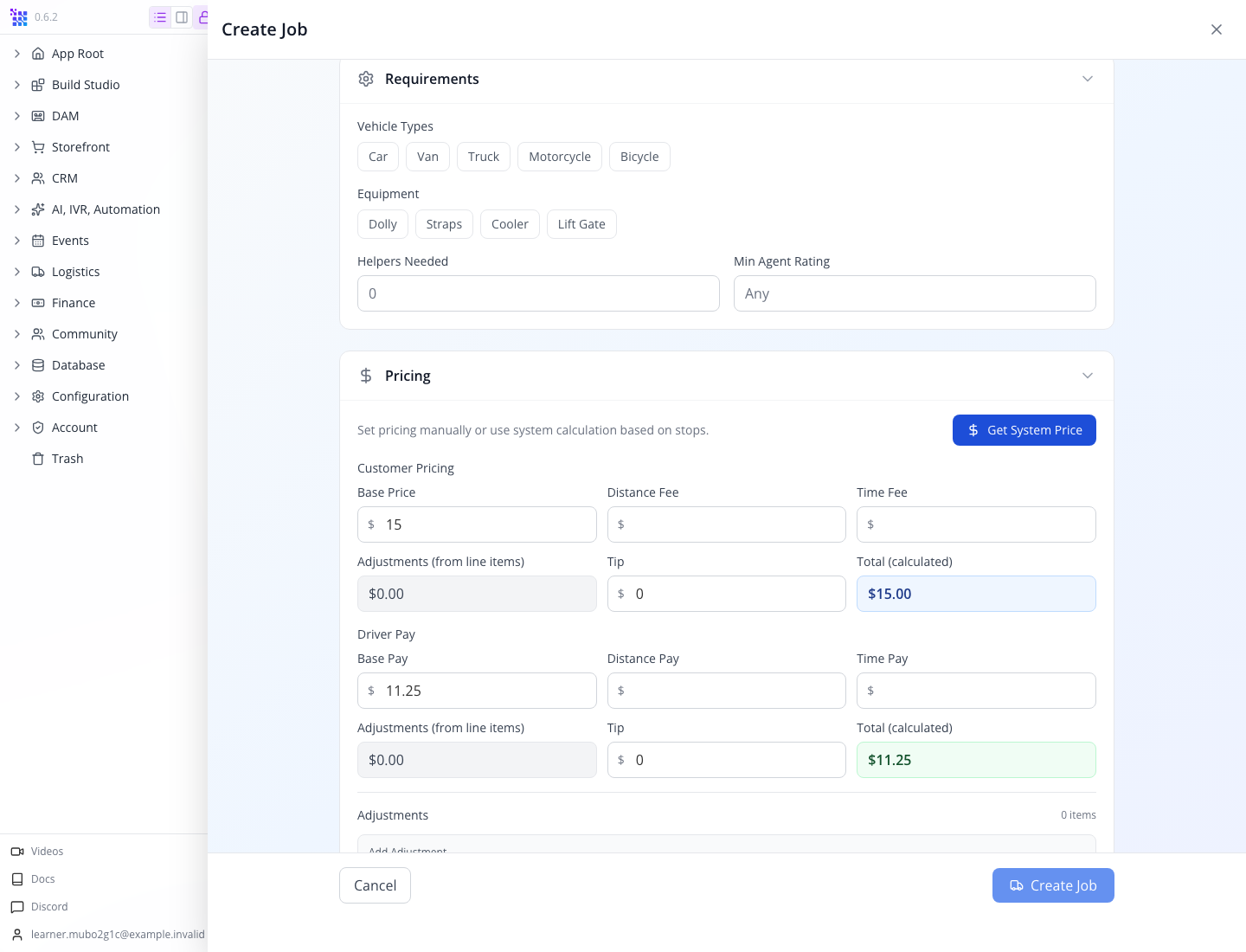Click the Create Job button
1246x952 pixels.
point(1053,885)
